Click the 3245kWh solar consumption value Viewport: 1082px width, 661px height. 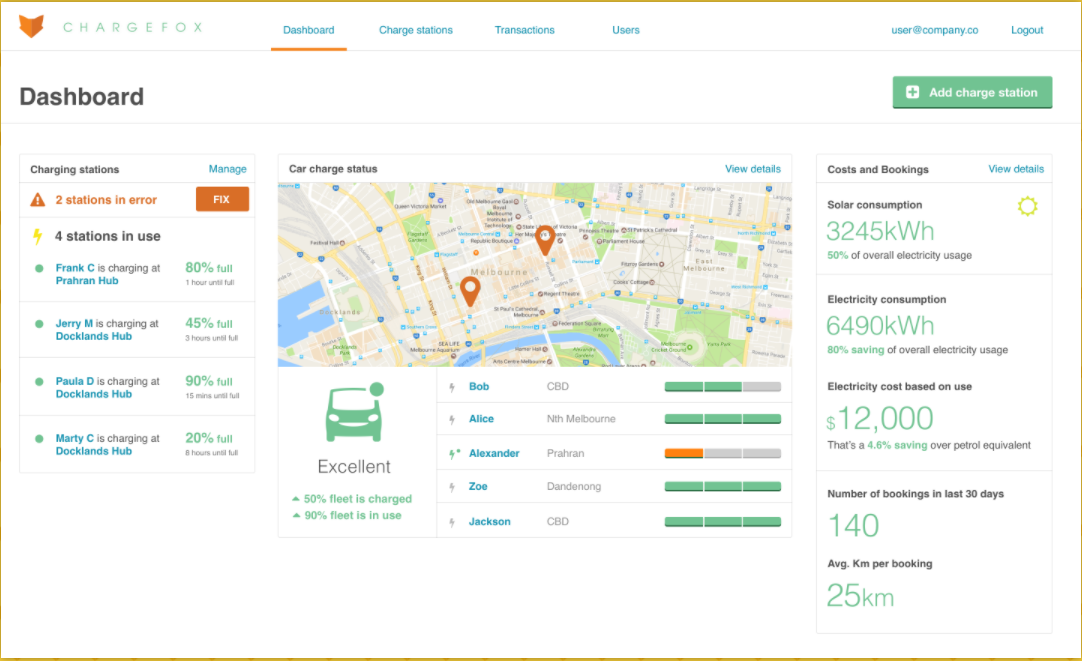(881, 231)
